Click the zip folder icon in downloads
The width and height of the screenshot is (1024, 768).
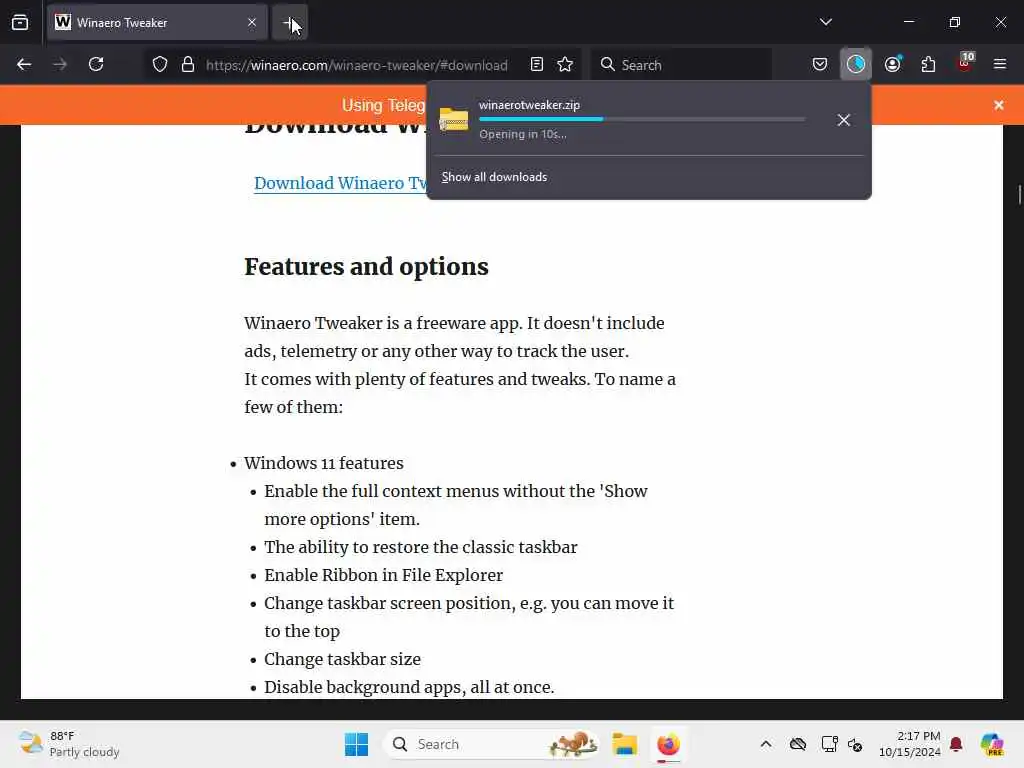454,120
